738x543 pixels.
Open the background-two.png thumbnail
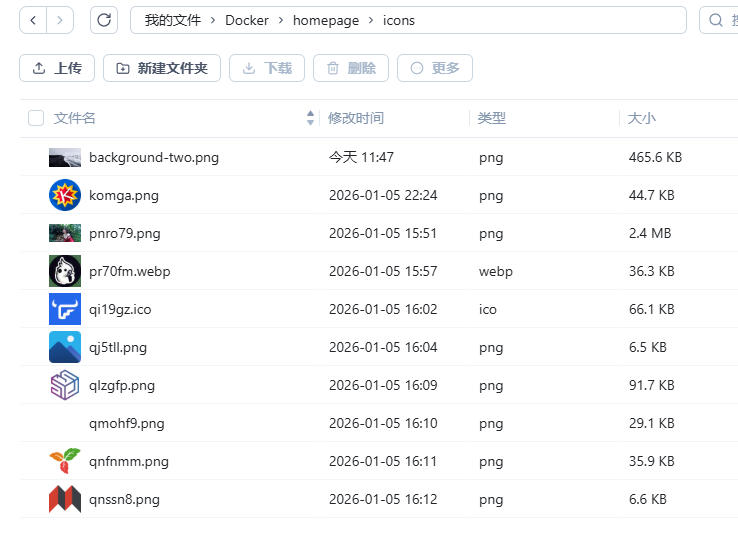pos(65,157)
